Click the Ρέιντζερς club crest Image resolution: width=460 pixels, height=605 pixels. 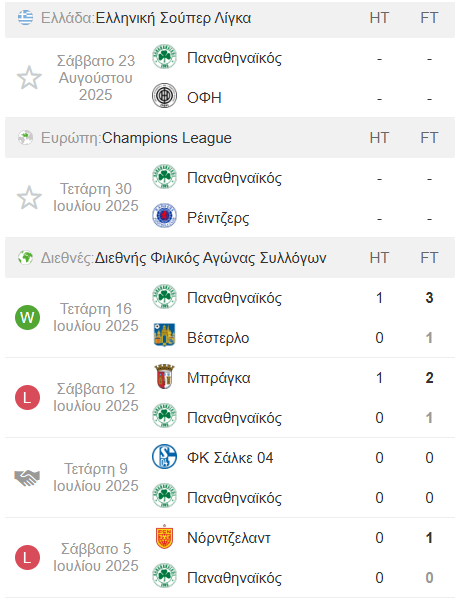pos(164,215)
